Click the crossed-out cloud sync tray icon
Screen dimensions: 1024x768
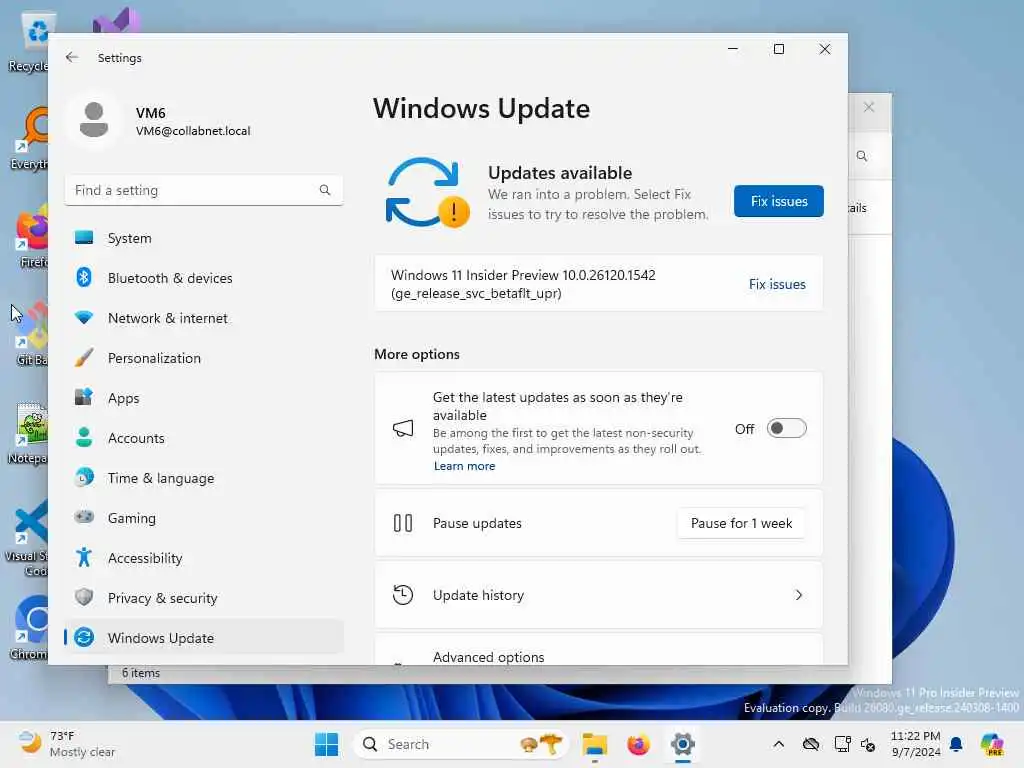point(810,744)
